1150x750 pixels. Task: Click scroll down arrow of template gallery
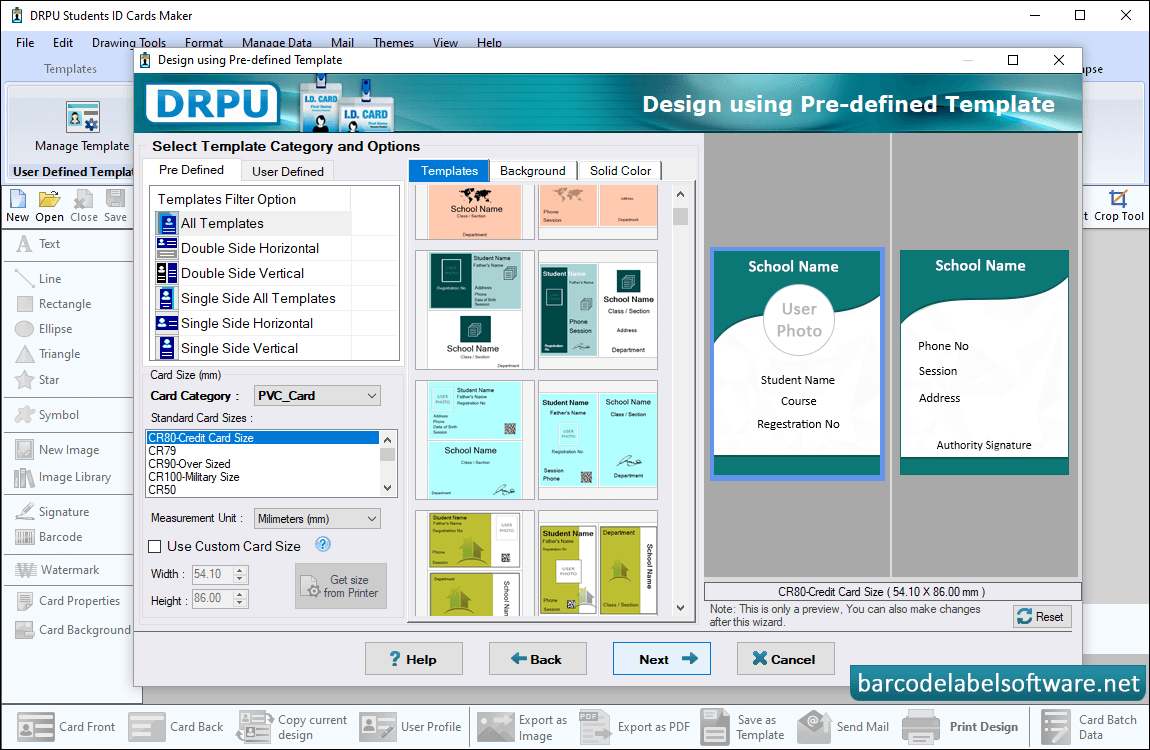pos(680,608)
